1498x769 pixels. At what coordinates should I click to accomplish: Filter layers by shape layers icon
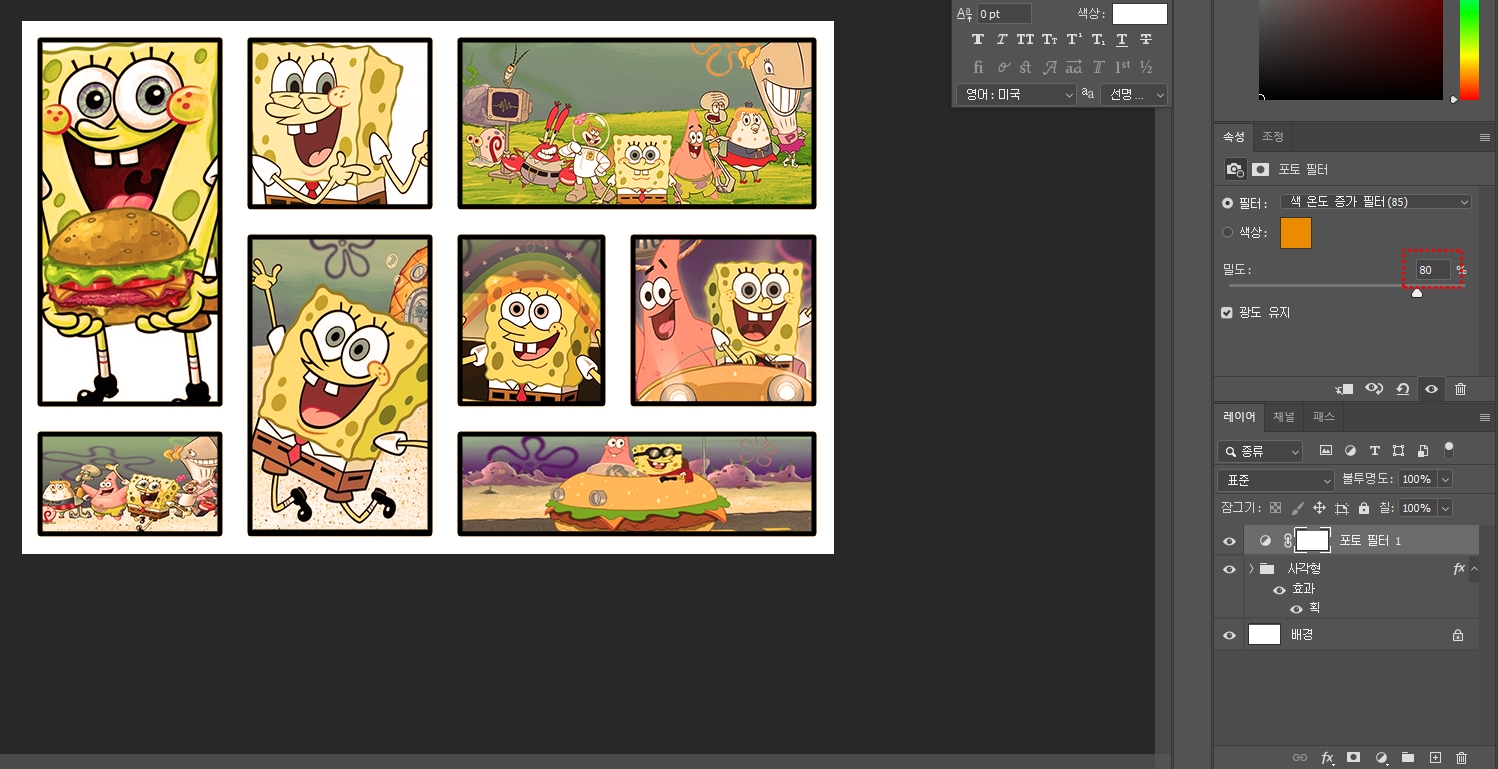click(x=1398, y=451)
